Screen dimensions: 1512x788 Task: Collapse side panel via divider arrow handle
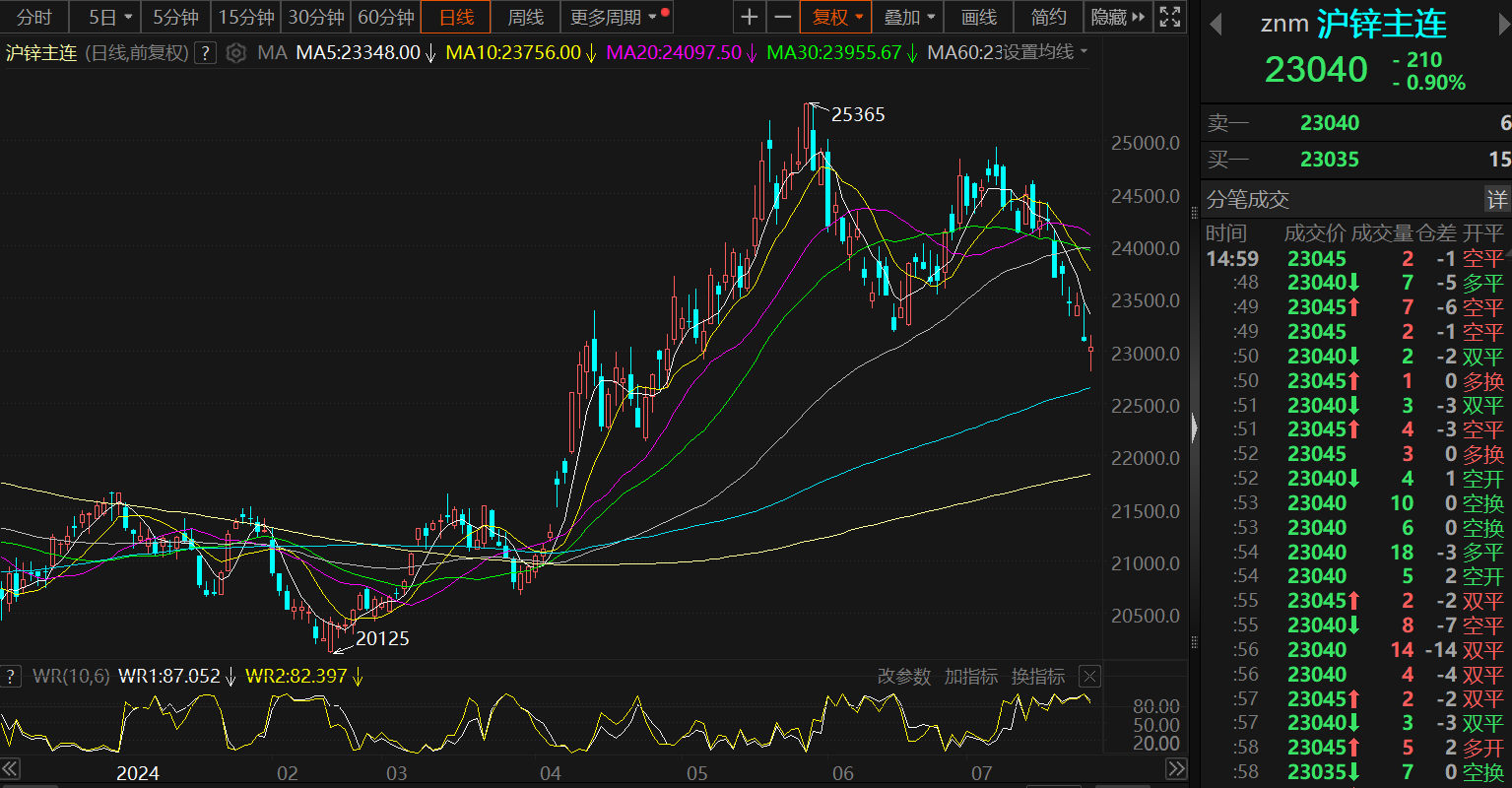[1195, 428]
